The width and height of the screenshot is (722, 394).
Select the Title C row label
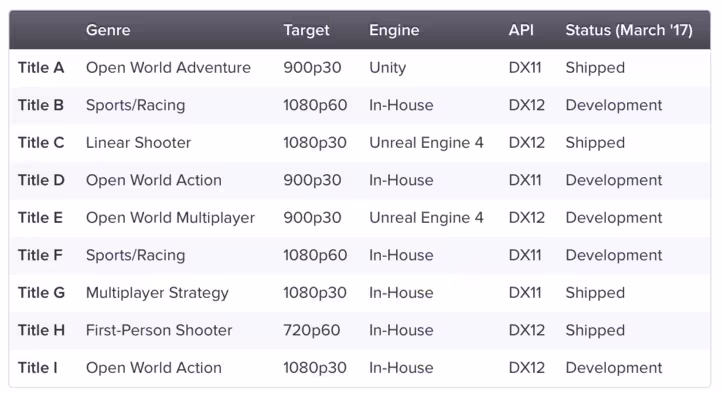[x=41, y=143]
